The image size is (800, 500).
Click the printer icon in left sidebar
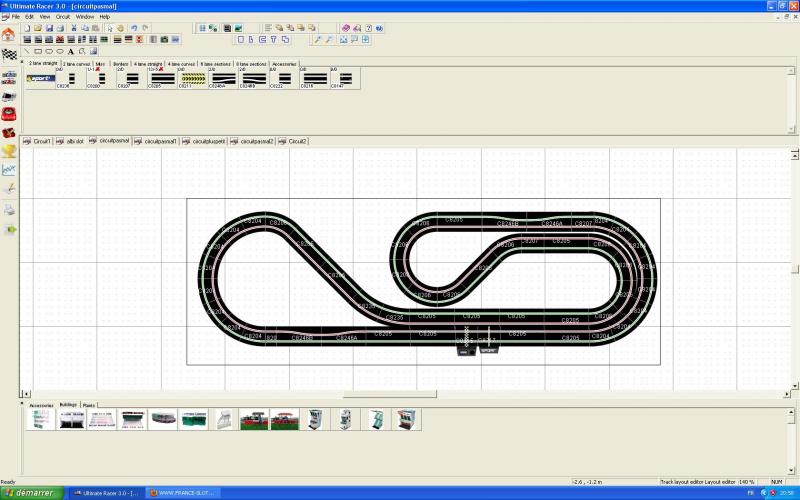click(9, 209)
